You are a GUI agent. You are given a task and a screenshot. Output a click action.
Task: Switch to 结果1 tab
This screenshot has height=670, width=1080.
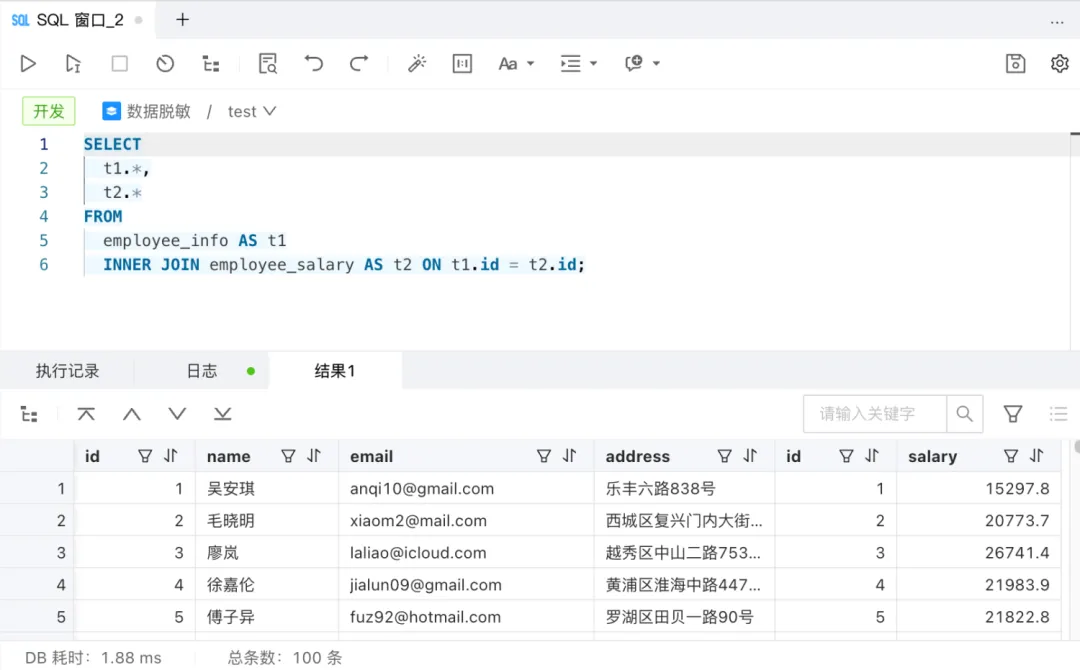click(335, 370)
